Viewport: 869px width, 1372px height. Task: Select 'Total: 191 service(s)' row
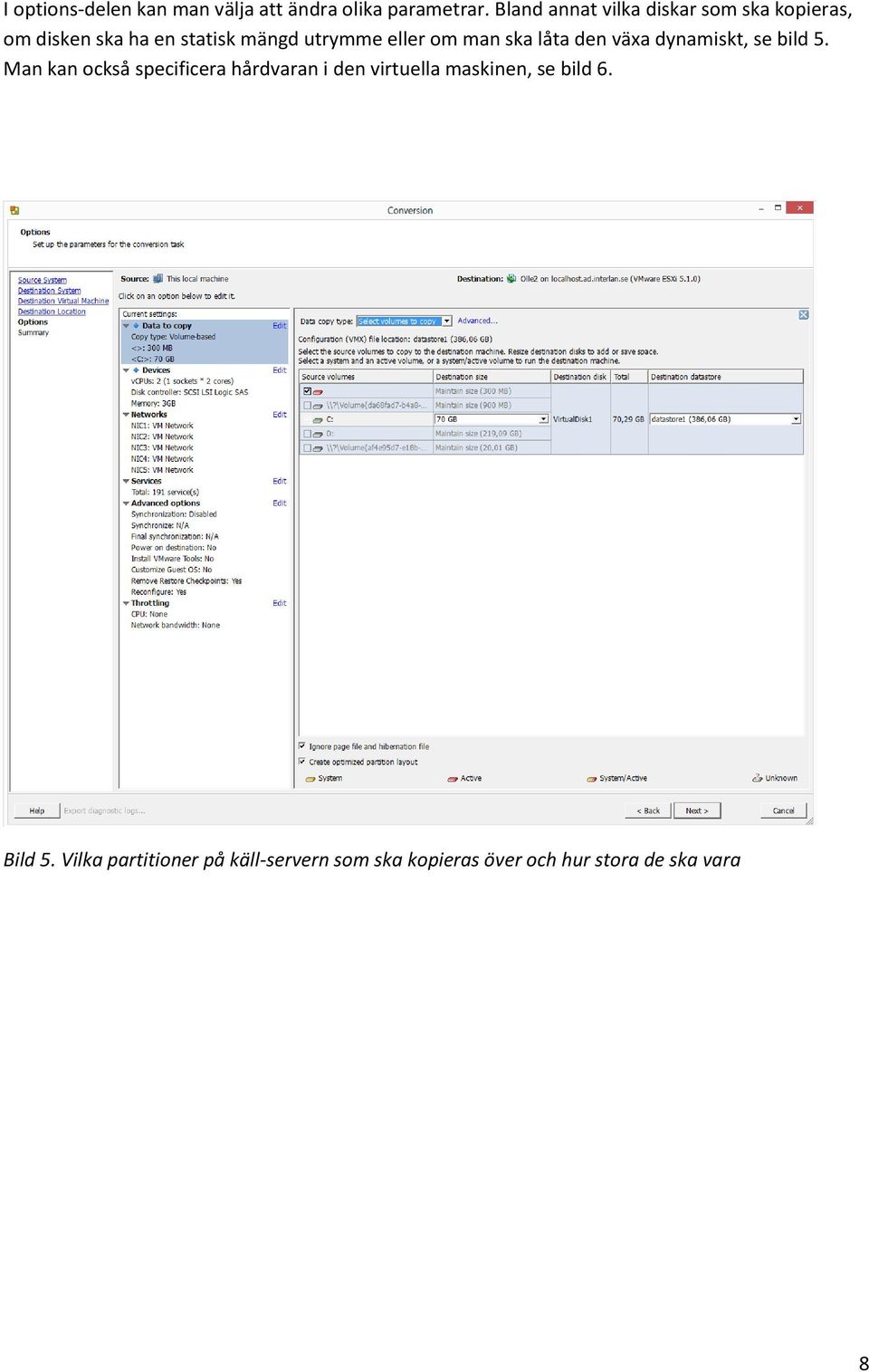point(165,492)
